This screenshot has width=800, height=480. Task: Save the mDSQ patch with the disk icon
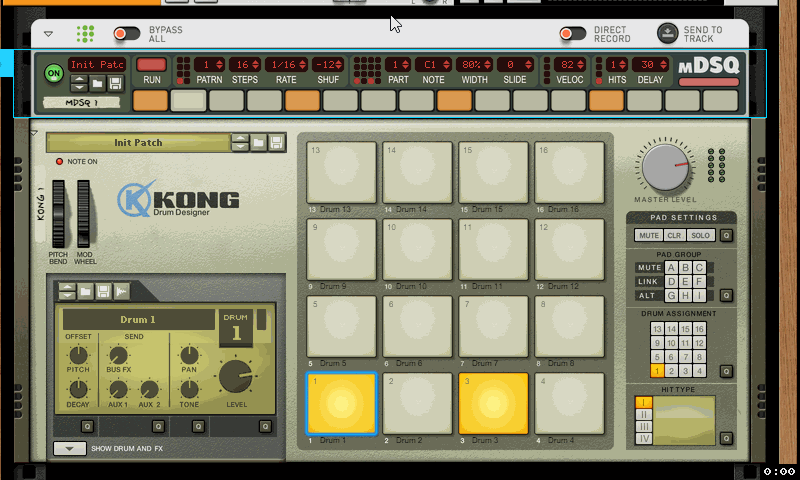point(115,83)
